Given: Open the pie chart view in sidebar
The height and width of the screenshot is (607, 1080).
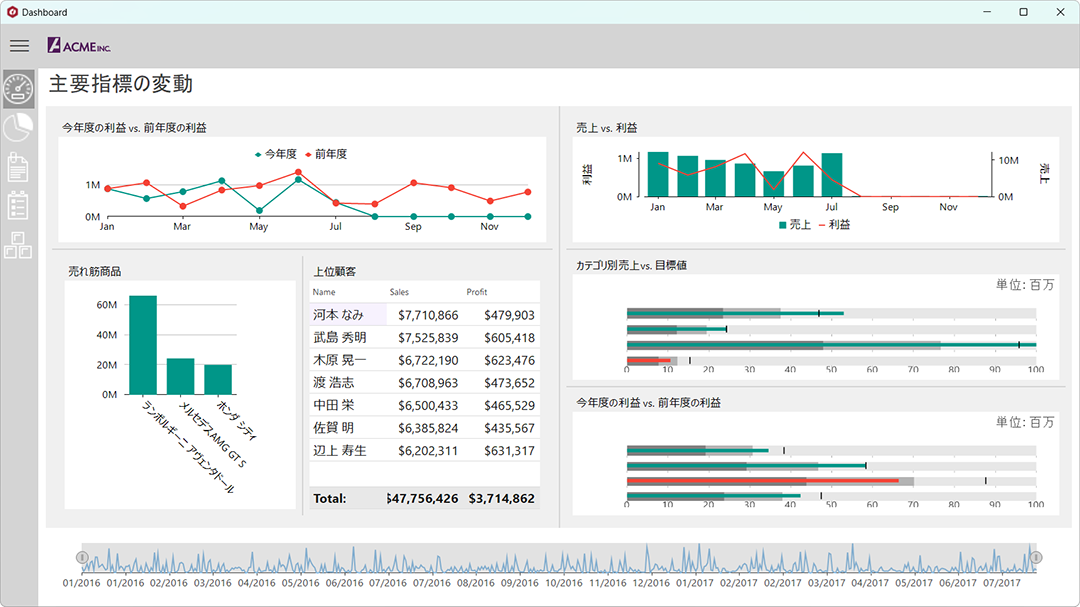Looking at the screenshot, I should point(18,127).
